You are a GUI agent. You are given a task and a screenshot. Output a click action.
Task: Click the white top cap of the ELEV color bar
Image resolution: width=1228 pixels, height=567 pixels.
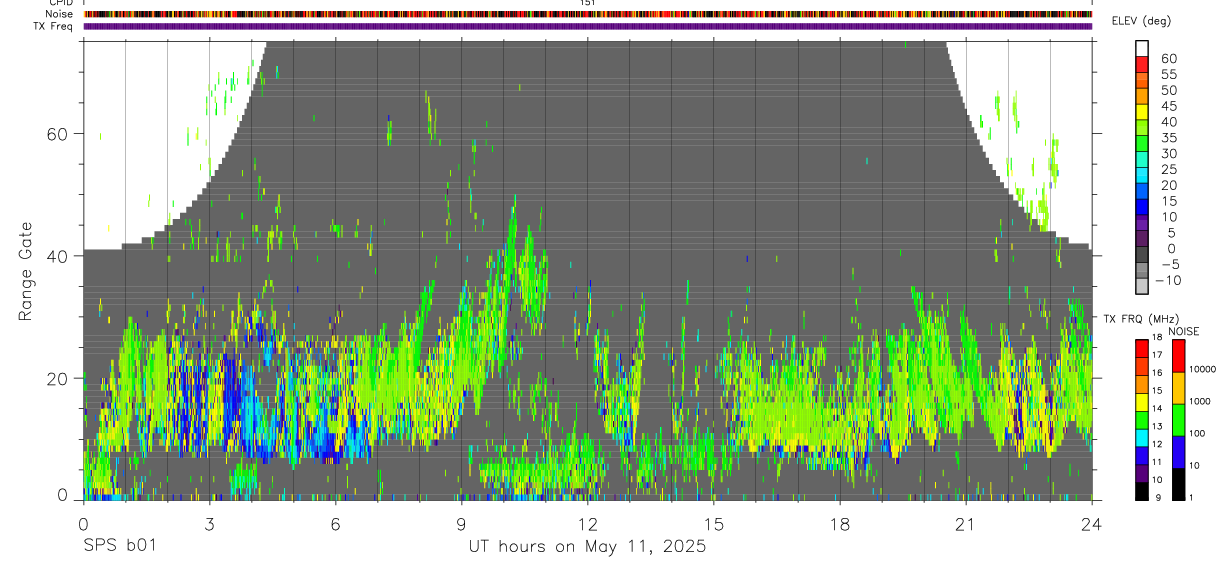point(1142,48)
